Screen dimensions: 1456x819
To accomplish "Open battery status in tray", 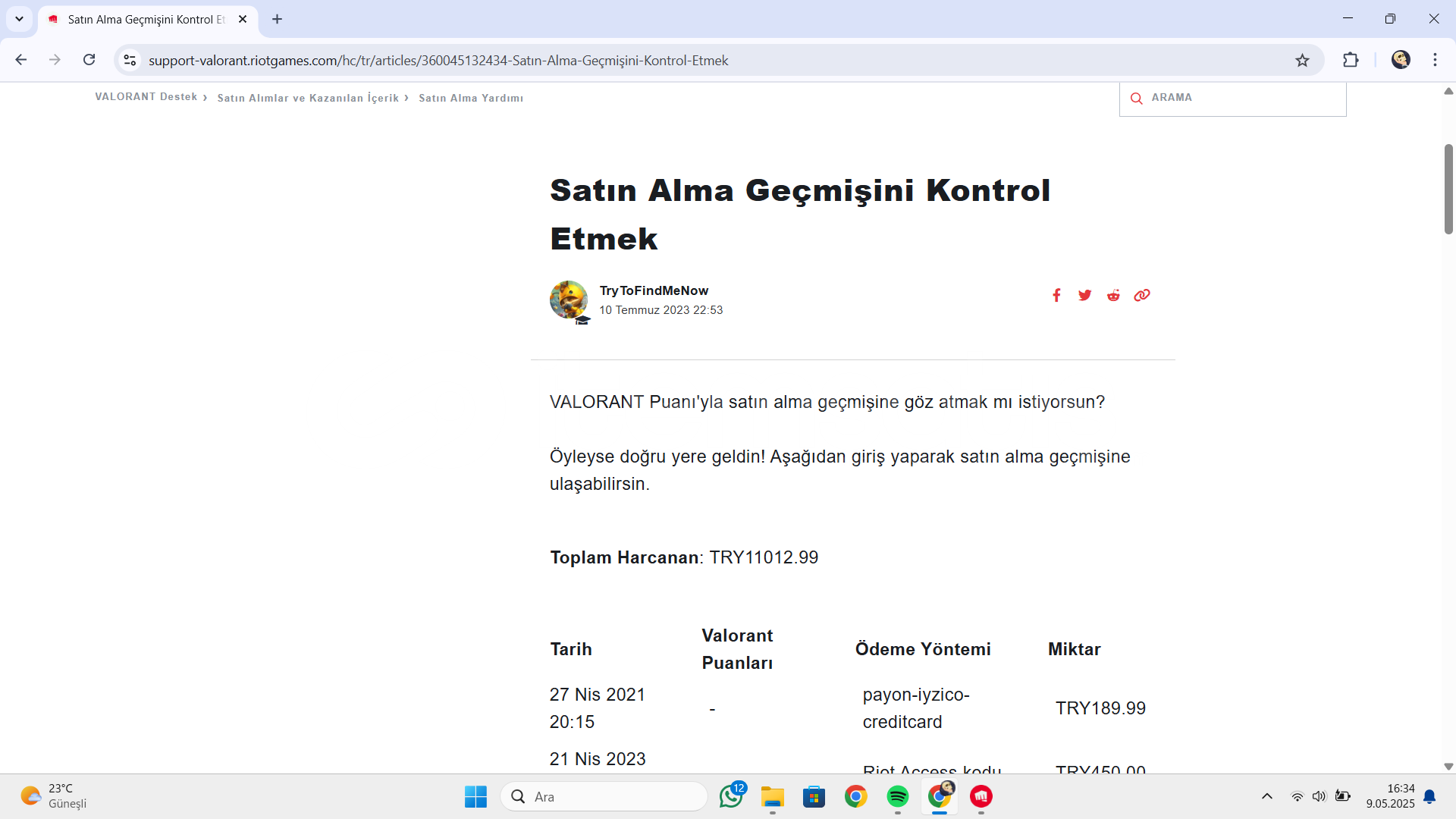I will point(1343,796).
